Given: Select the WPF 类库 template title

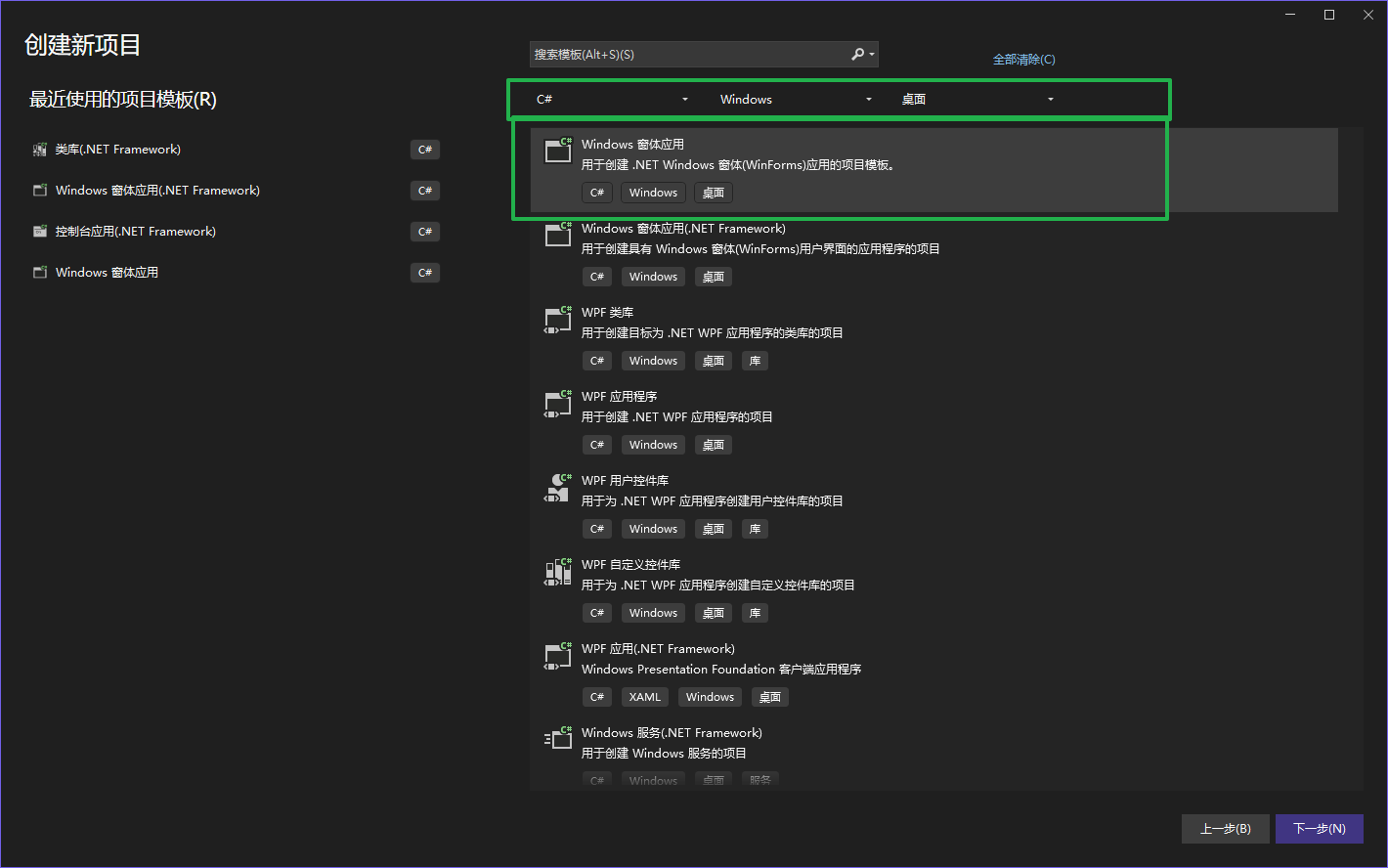Looking at the screenshot, I should point(607,313).
